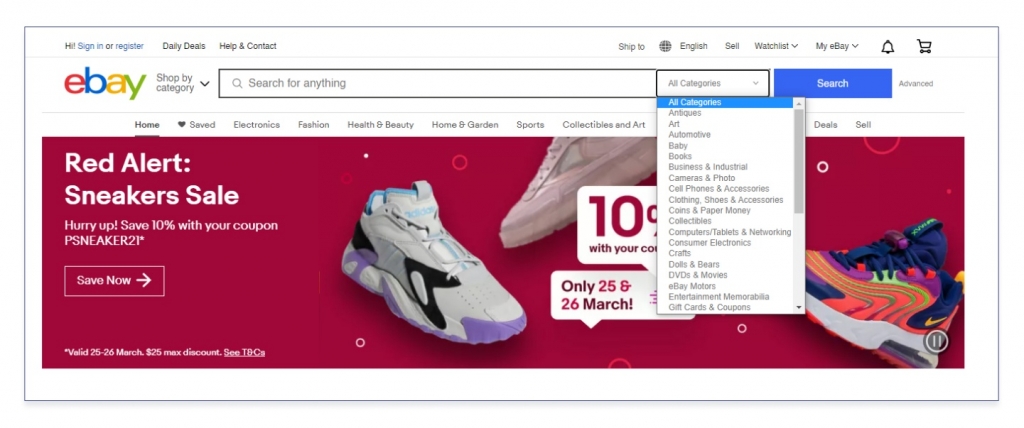Click the eBay logo

pyautogui.click(x=105, y=83)
